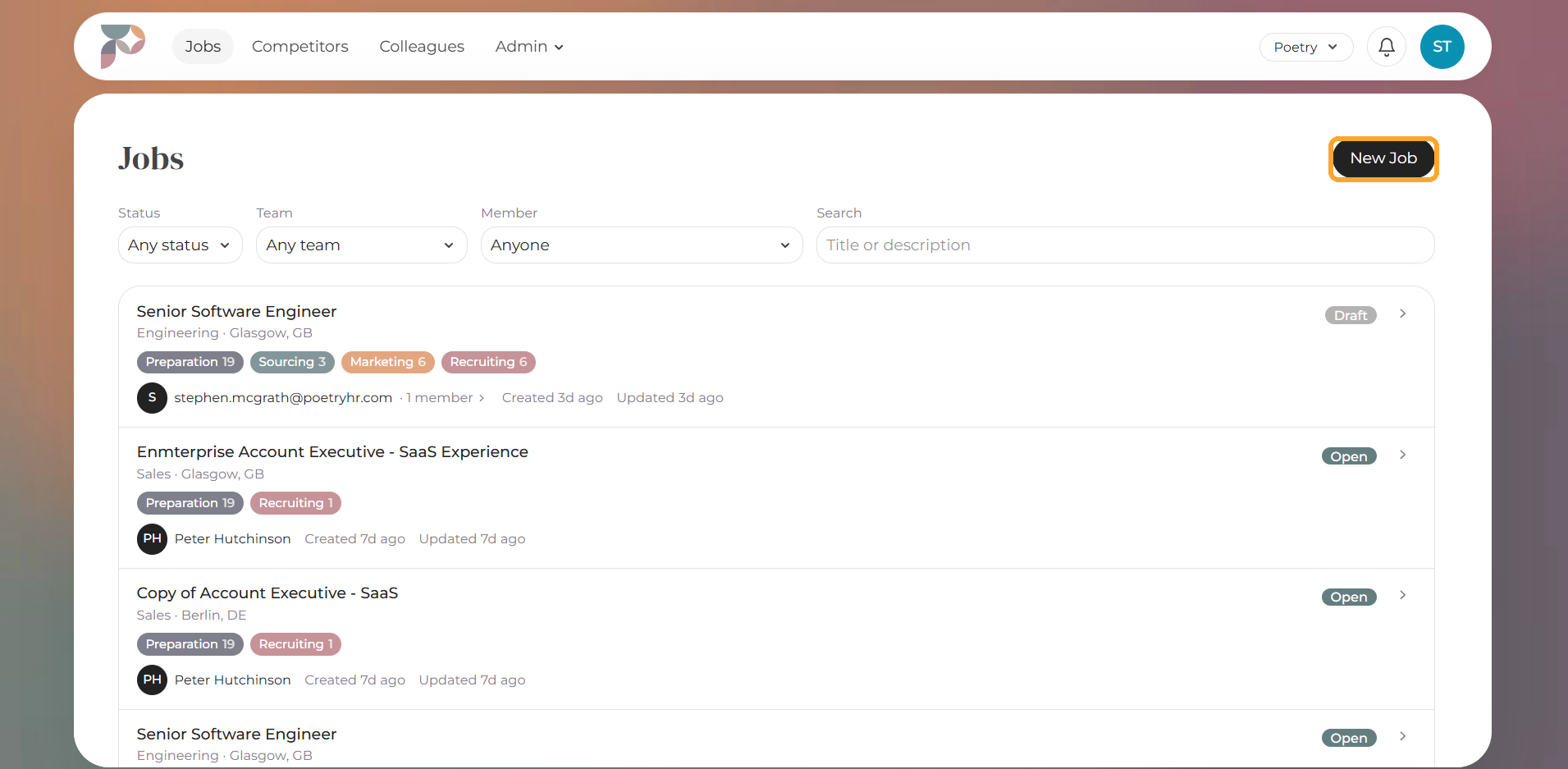Click Open badge on bottom Senior Software Engineer
This screenshot has height=769, width=1568.
[x=1348, y=738]
